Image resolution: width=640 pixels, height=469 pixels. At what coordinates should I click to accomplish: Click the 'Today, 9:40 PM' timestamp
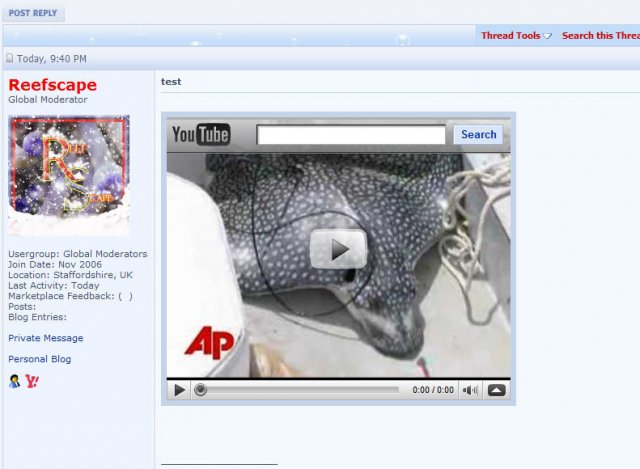pos(52,59)
